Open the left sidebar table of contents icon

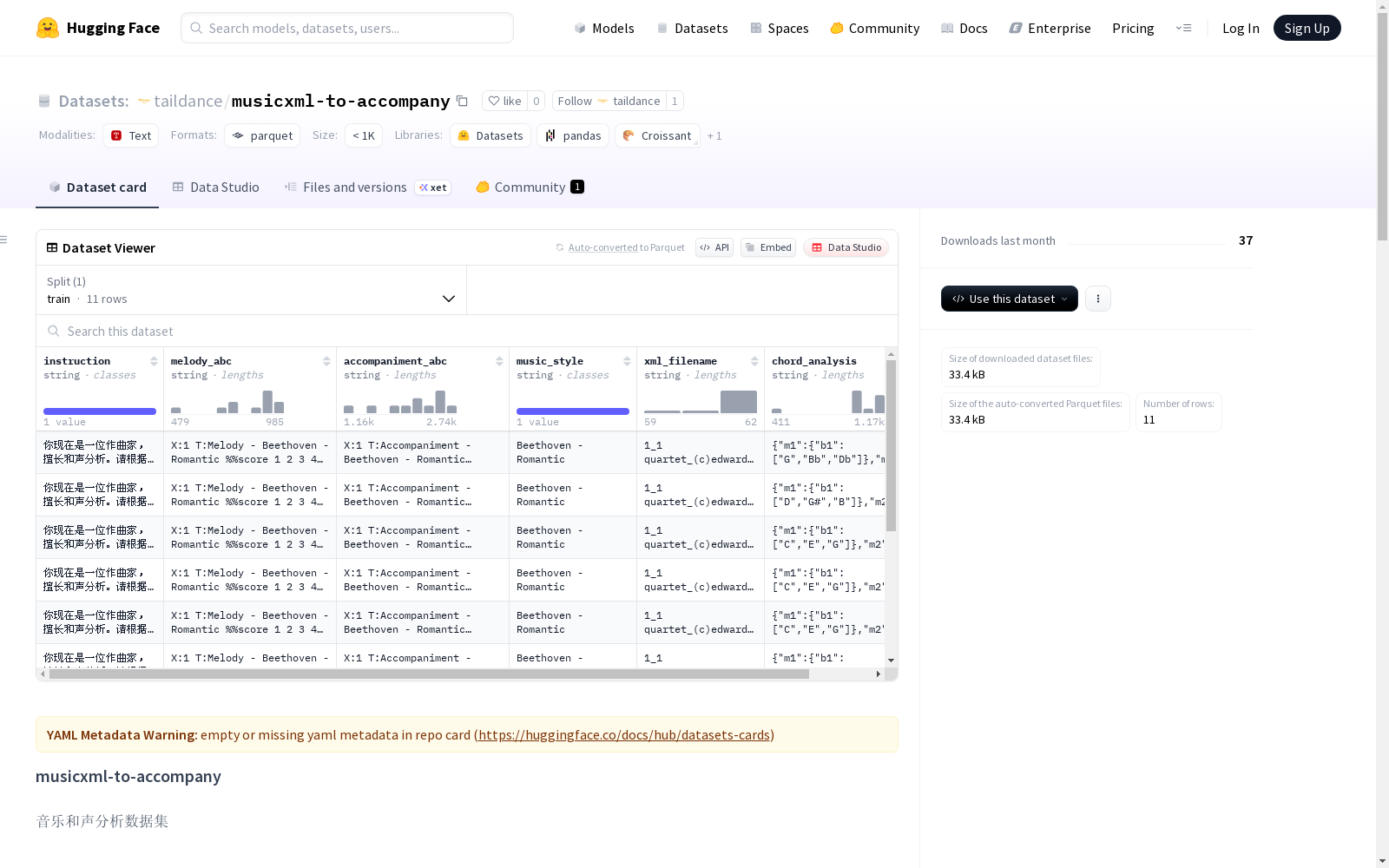point(4,240)
